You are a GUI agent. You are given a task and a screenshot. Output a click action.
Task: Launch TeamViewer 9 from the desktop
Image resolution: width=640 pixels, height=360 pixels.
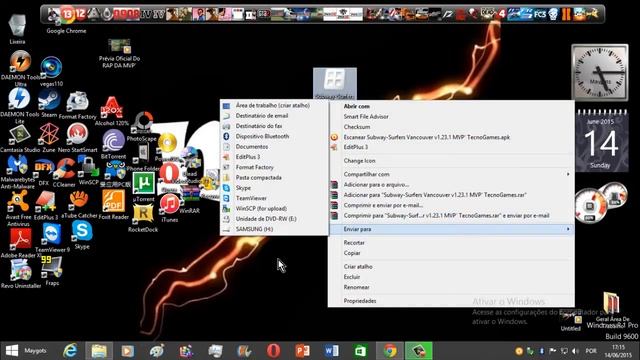52,238
